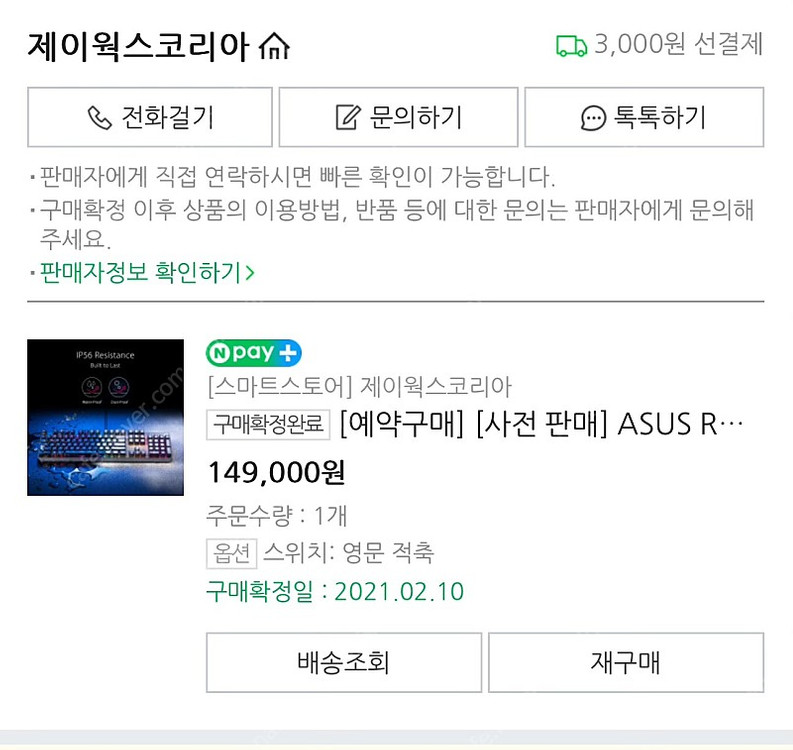Expand 판매자정보 확인하기 seller info
This screenshot has width=793, height=750.
140,272
